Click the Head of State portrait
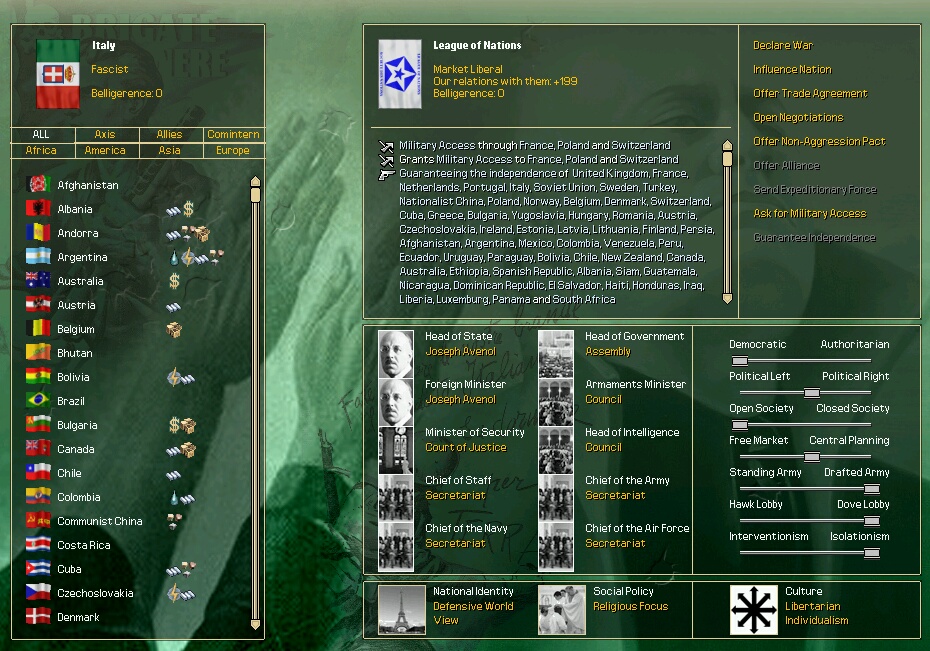 396,354
